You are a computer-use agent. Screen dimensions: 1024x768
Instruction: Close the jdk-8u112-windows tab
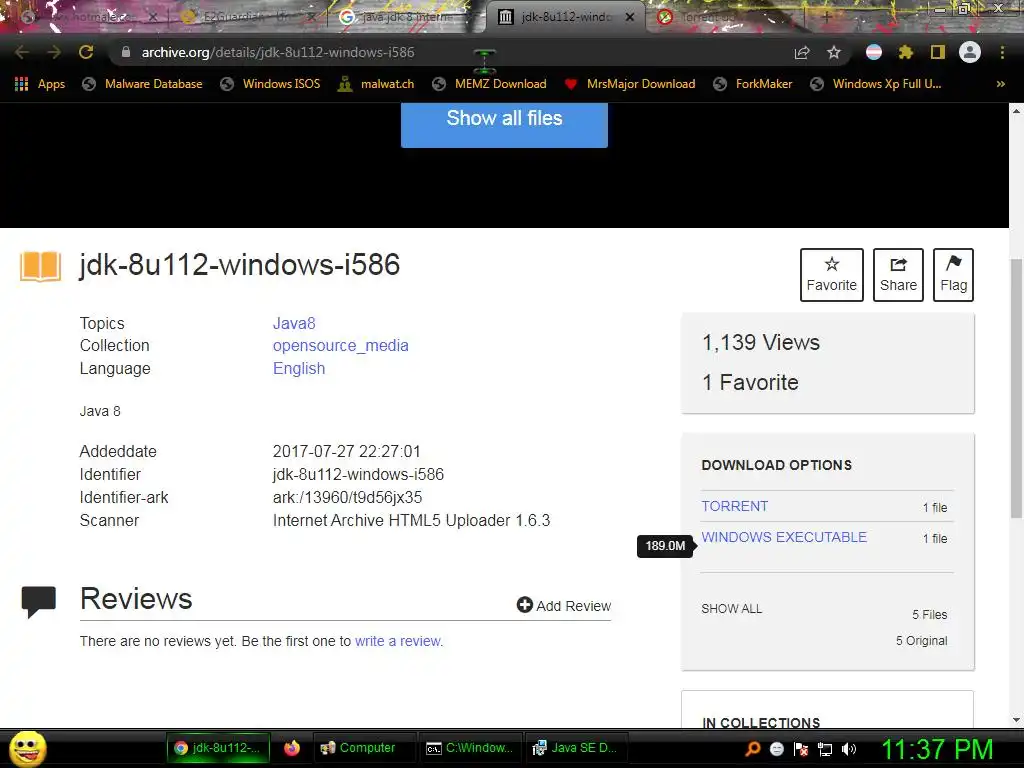click(630, 17)
